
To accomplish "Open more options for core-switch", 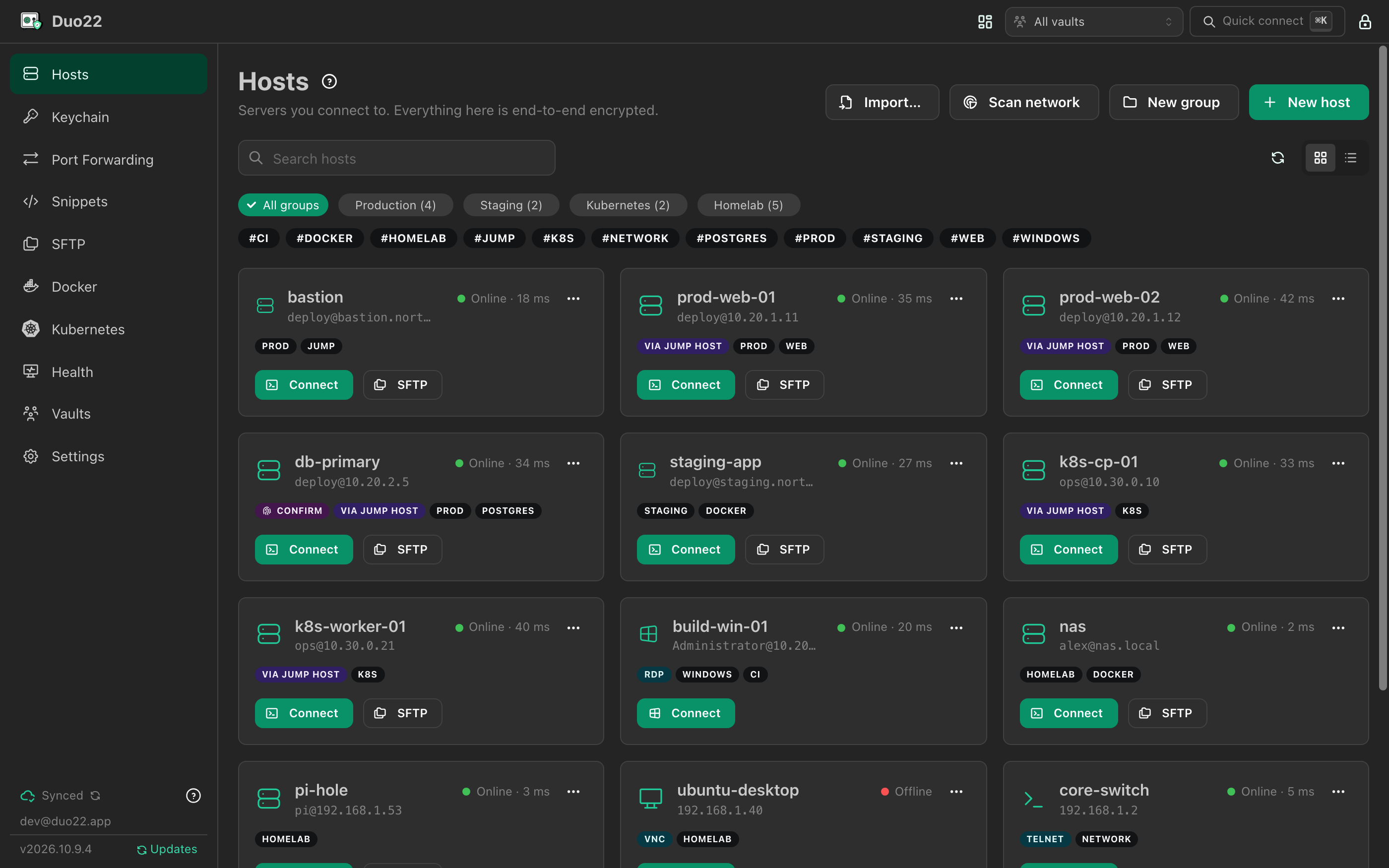I will click(x=1338, y=792).
